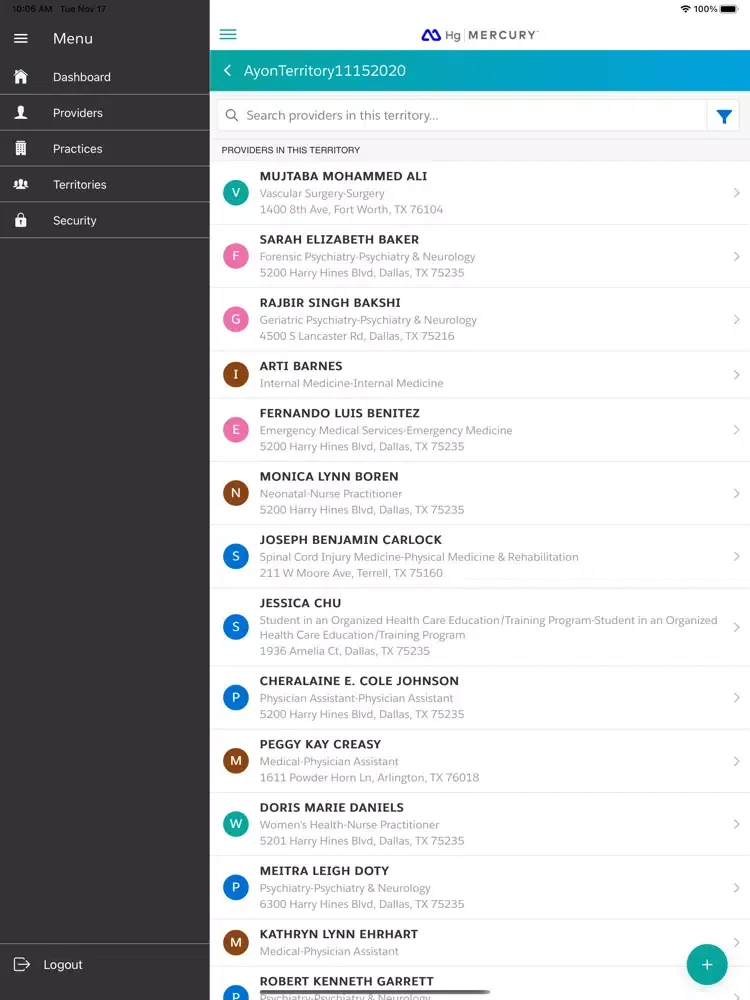Open Jessica Chu details chevron
Screen dimensions: 750x1000
[x=736, y=627]
